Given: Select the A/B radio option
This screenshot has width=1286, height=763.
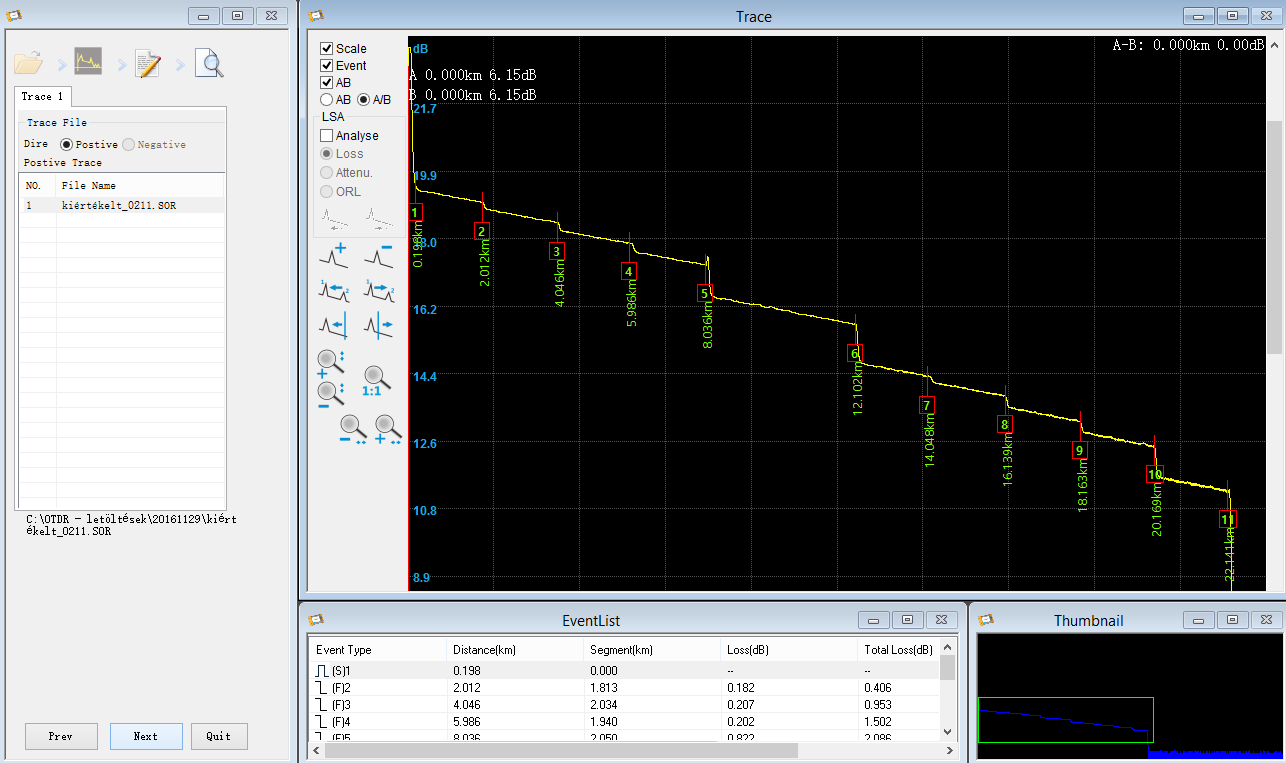Looking at the screenshot, I should pos(364,100).
